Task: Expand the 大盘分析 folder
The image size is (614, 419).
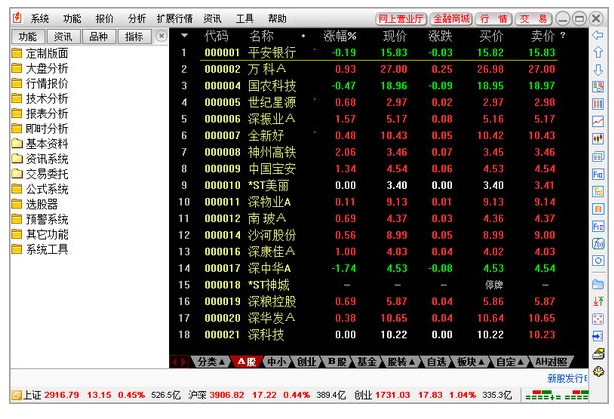Action: (x=40, y=69)
